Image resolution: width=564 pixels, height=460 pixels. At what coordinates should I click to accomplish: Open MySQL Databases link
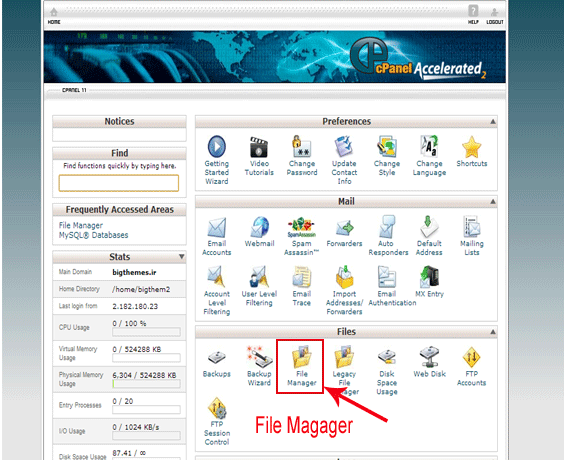tap(93, 235)
